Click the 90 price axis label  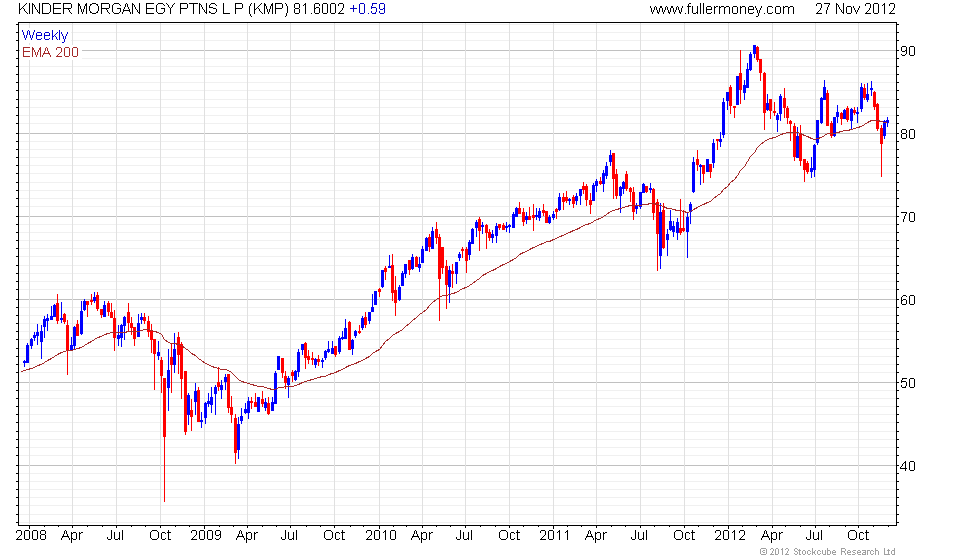pos(908,51)
